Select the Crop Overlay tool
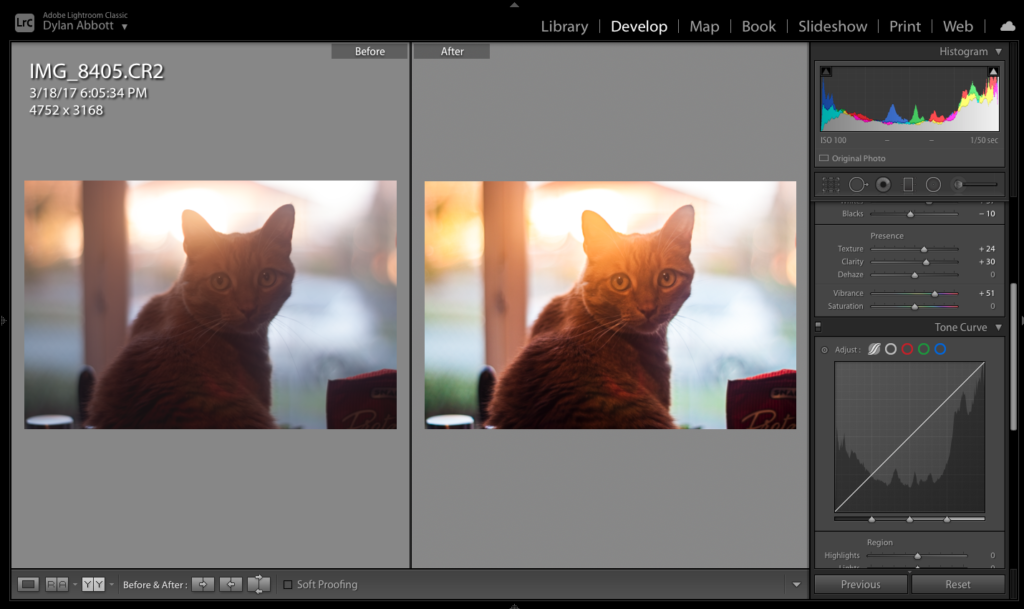Screen dimensions: 1024x609 point(830,185)
